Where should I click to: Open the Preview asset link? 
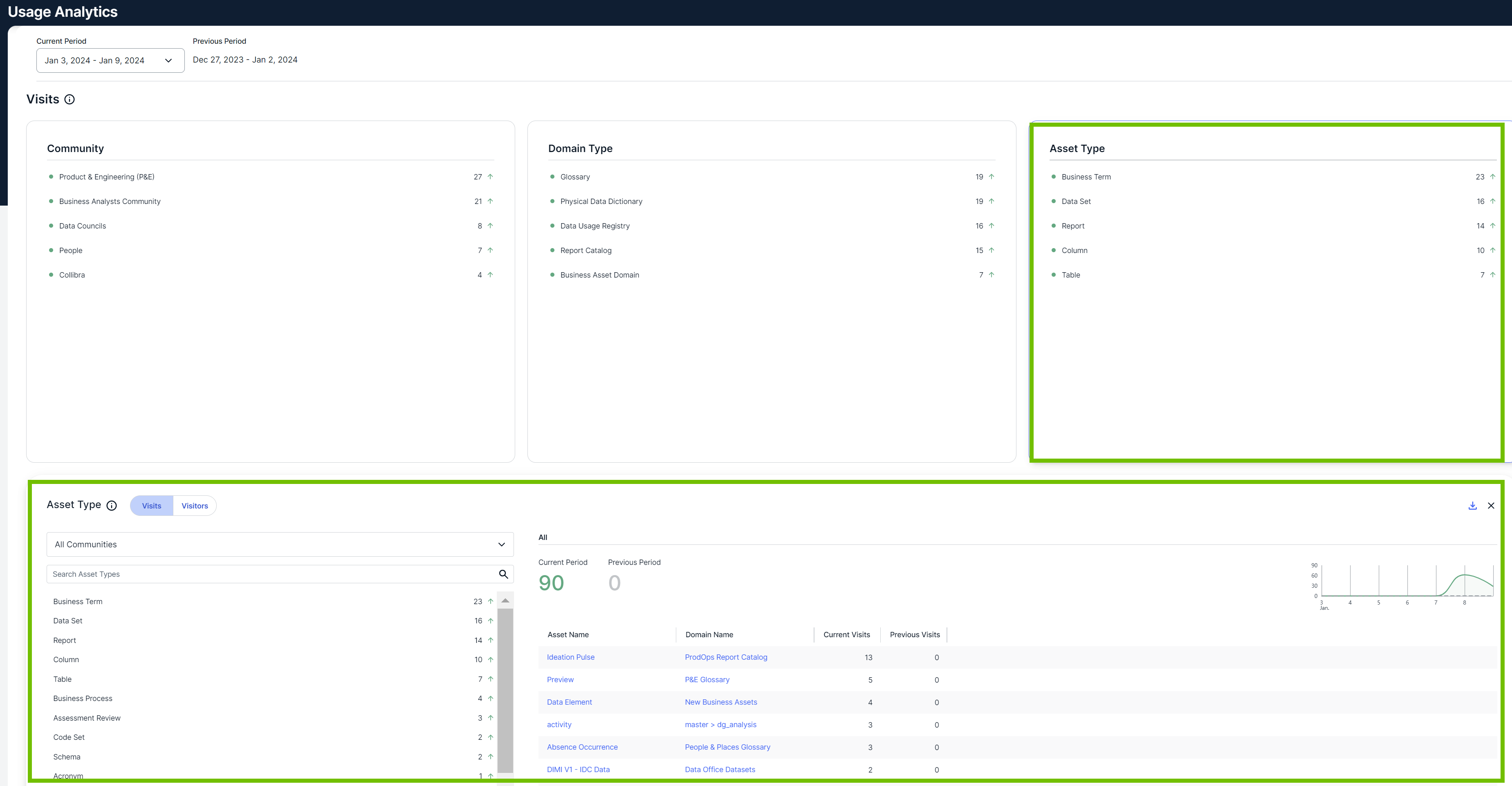(x=560, y=680)
